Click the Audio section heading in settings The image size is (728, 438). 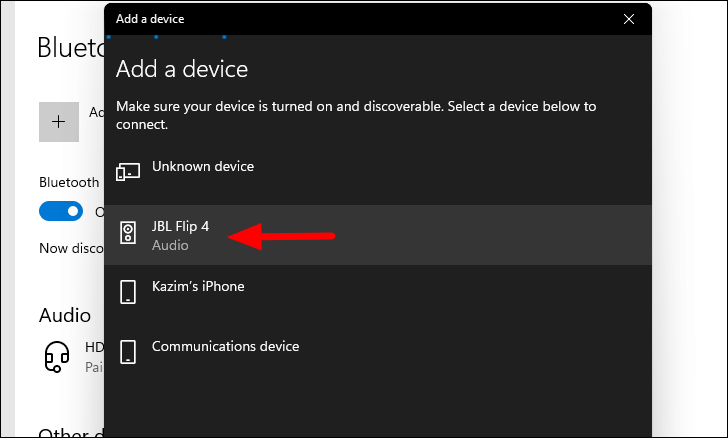point(65,315)
